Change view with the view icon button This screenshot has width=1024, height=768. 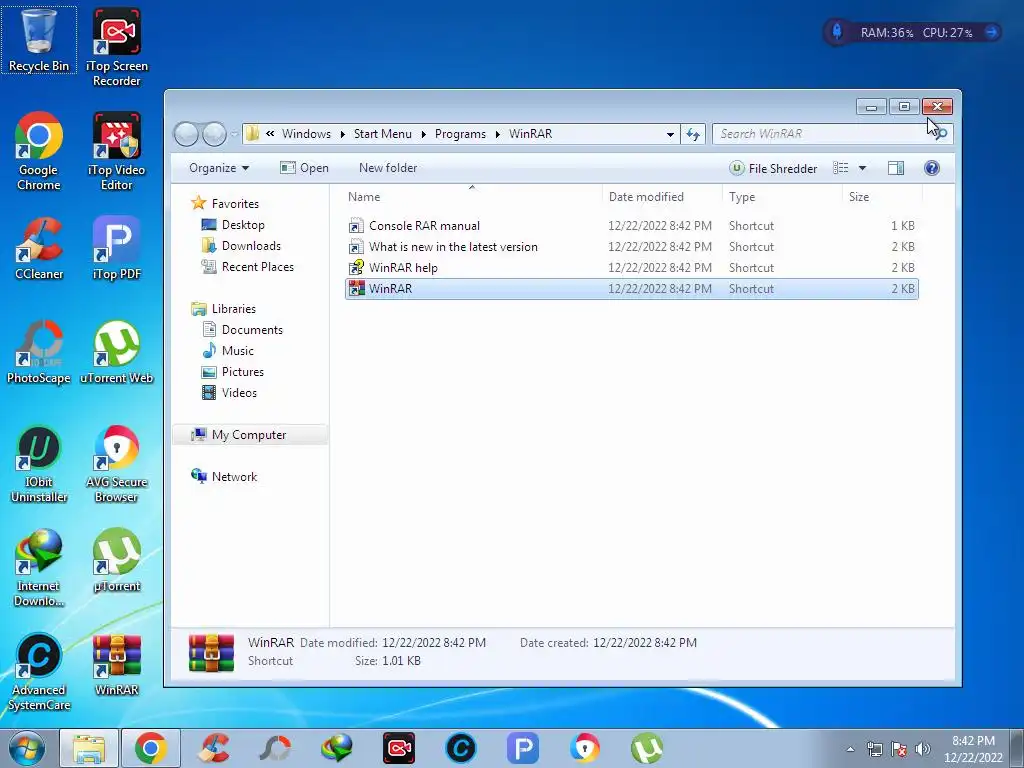pos(840,168)
